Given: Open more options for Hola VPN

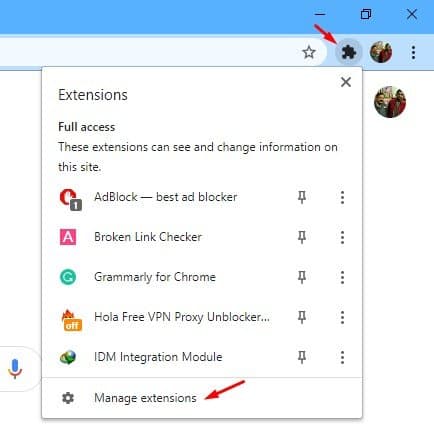Looking at the screenshot, I should pos(342,317).
